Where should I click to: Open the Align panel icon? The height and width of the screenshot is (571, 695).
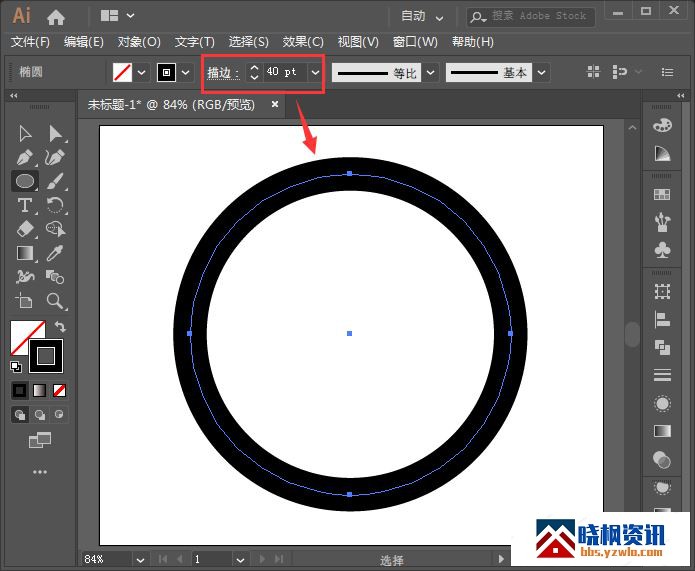tap(662, 319)
